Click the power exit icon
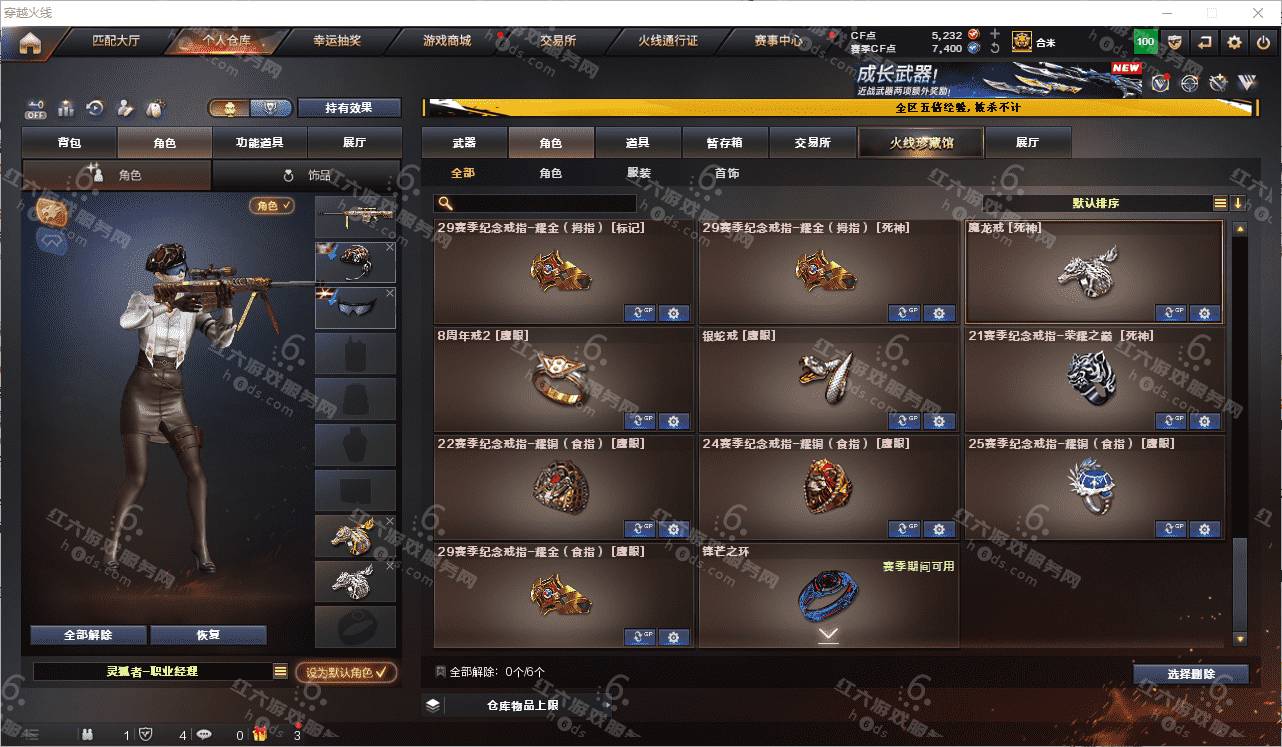The height and width of the screenshot is (747, 1282). (x=1264, y=42)
